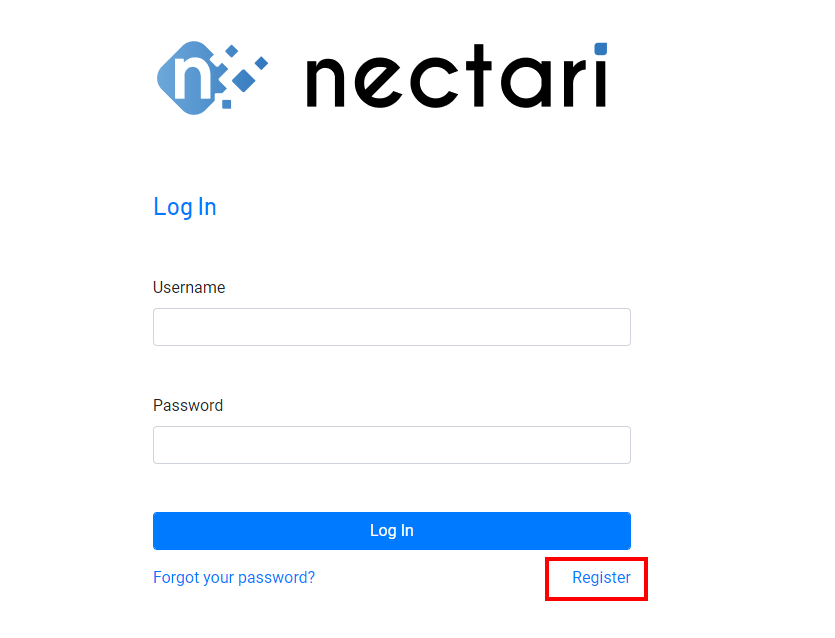Submit with the blue Log In button

[392, 531]
